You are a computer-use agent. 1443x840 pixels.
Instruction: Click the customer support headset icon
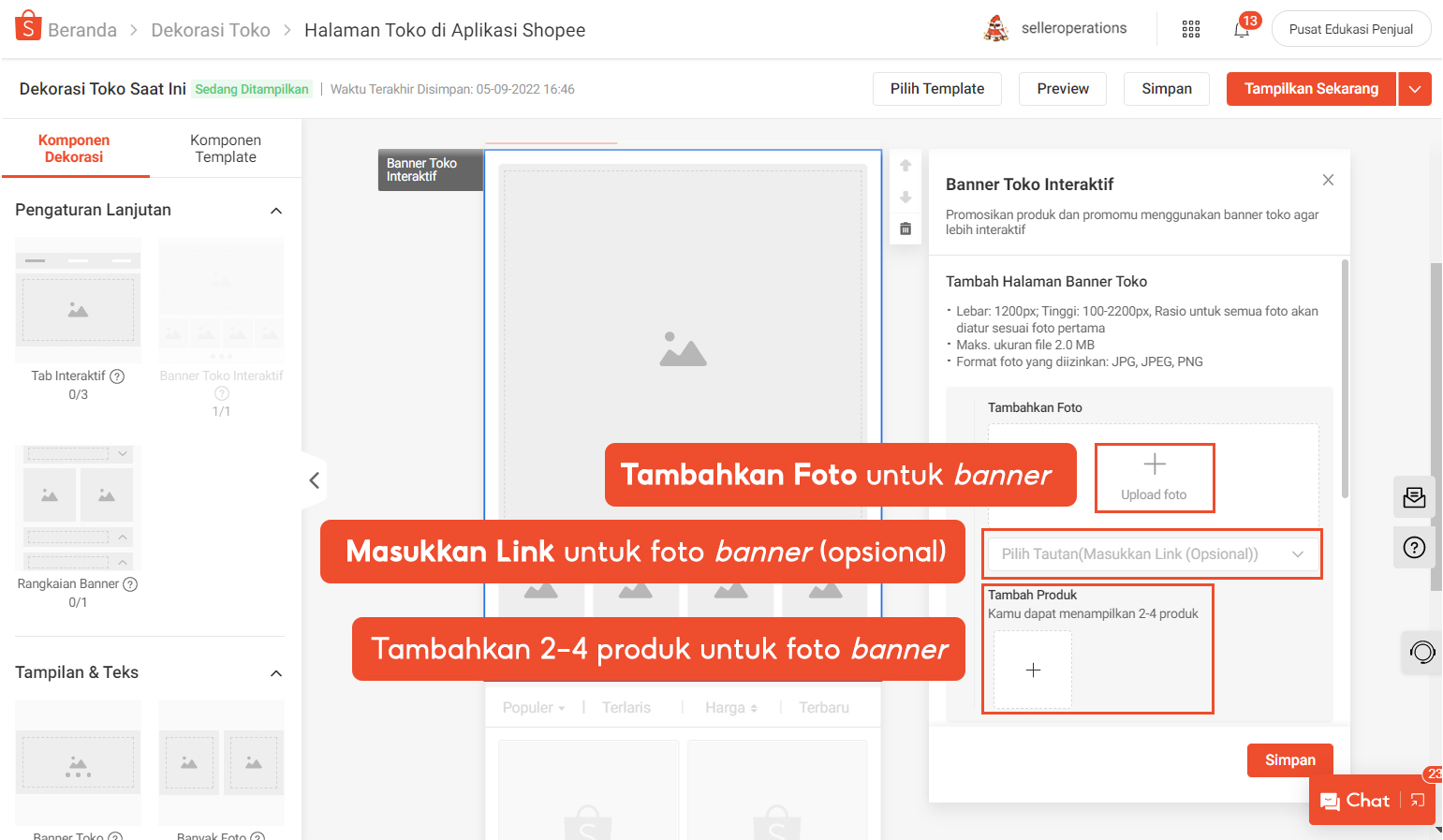[x=1421, y=652]
